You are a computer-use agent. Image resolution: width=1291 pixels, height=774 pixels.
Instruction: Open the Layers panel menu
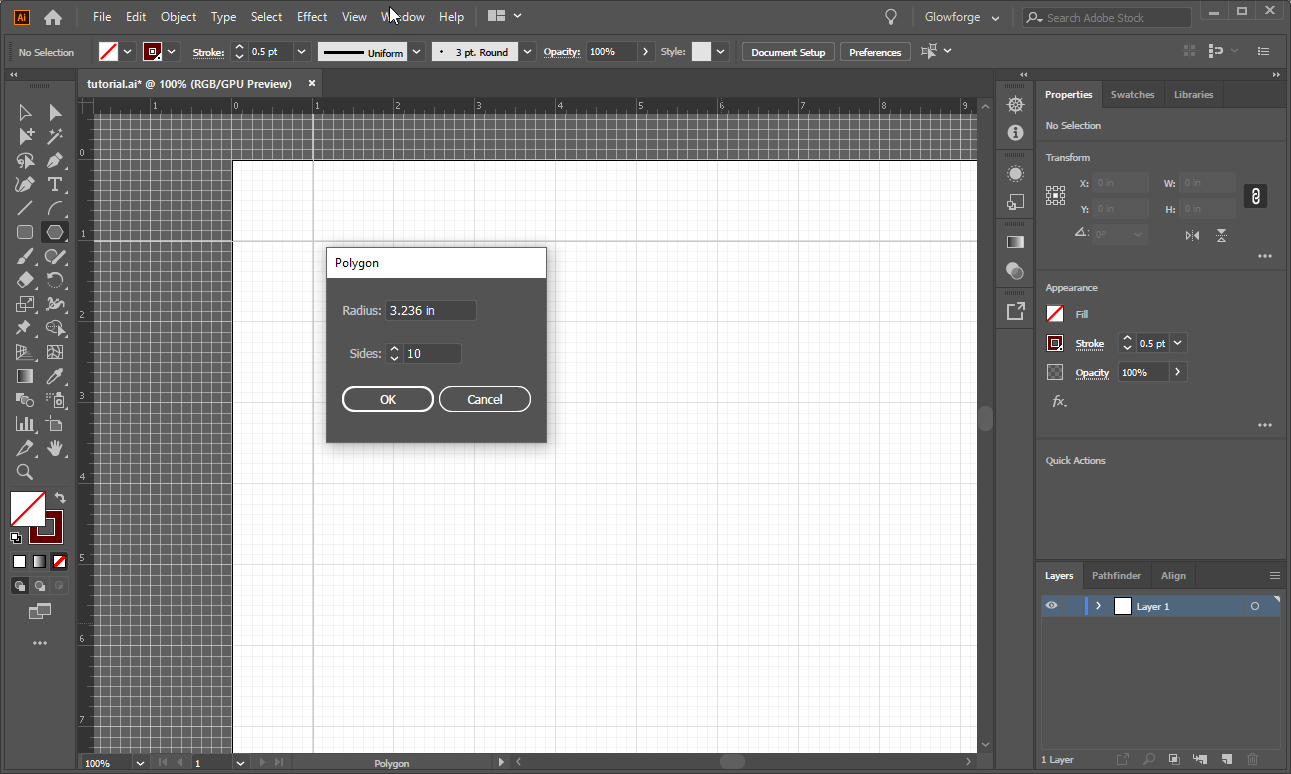point(1274,575)
